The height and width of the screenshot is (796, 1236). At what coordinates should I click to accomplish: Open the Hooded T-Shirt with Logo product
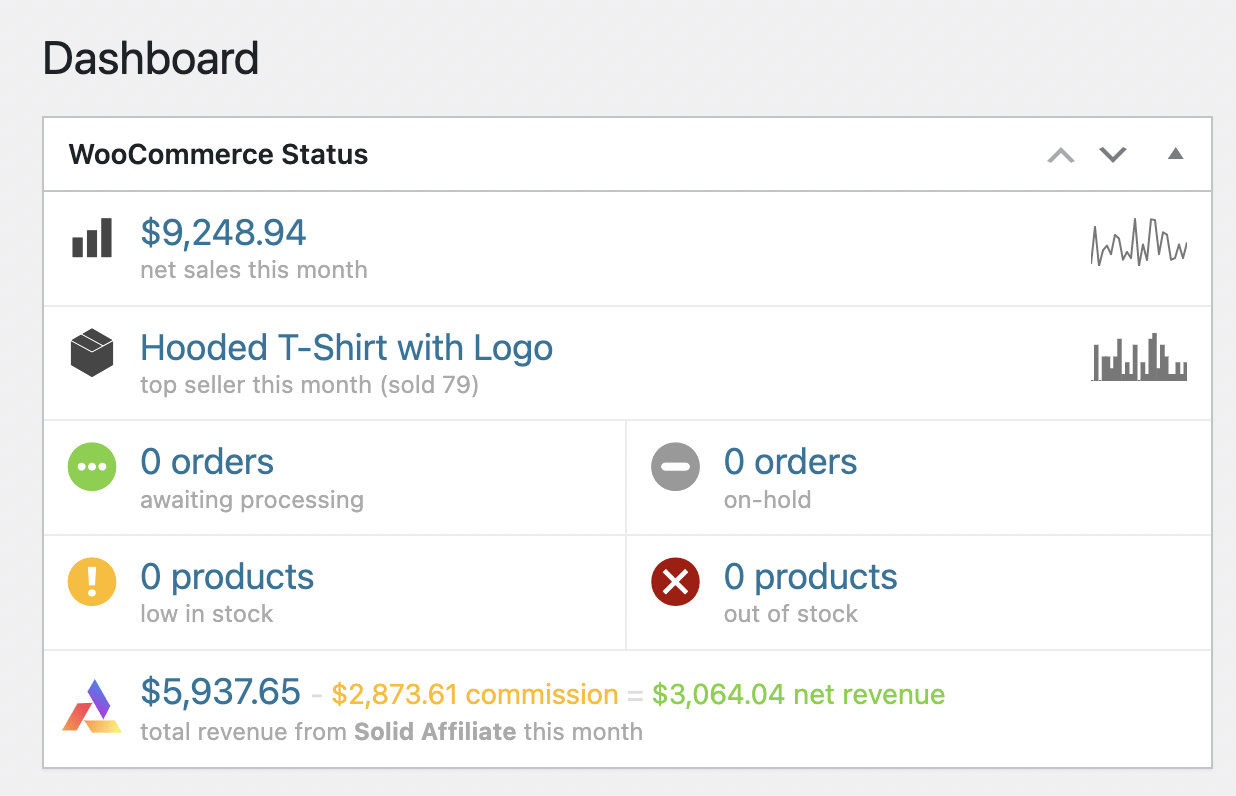[346, 347]
